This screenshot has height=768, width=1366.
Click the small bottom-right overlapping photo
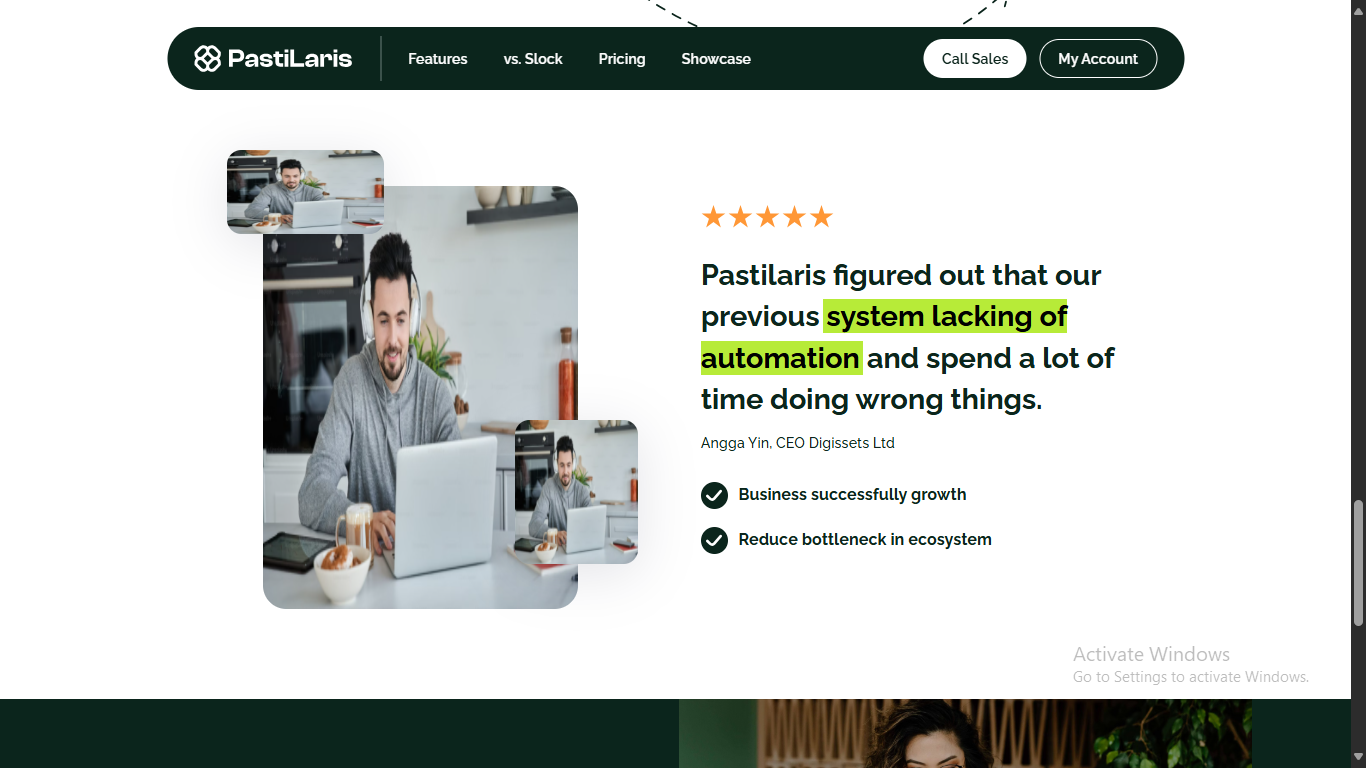[x=576, y=492]
